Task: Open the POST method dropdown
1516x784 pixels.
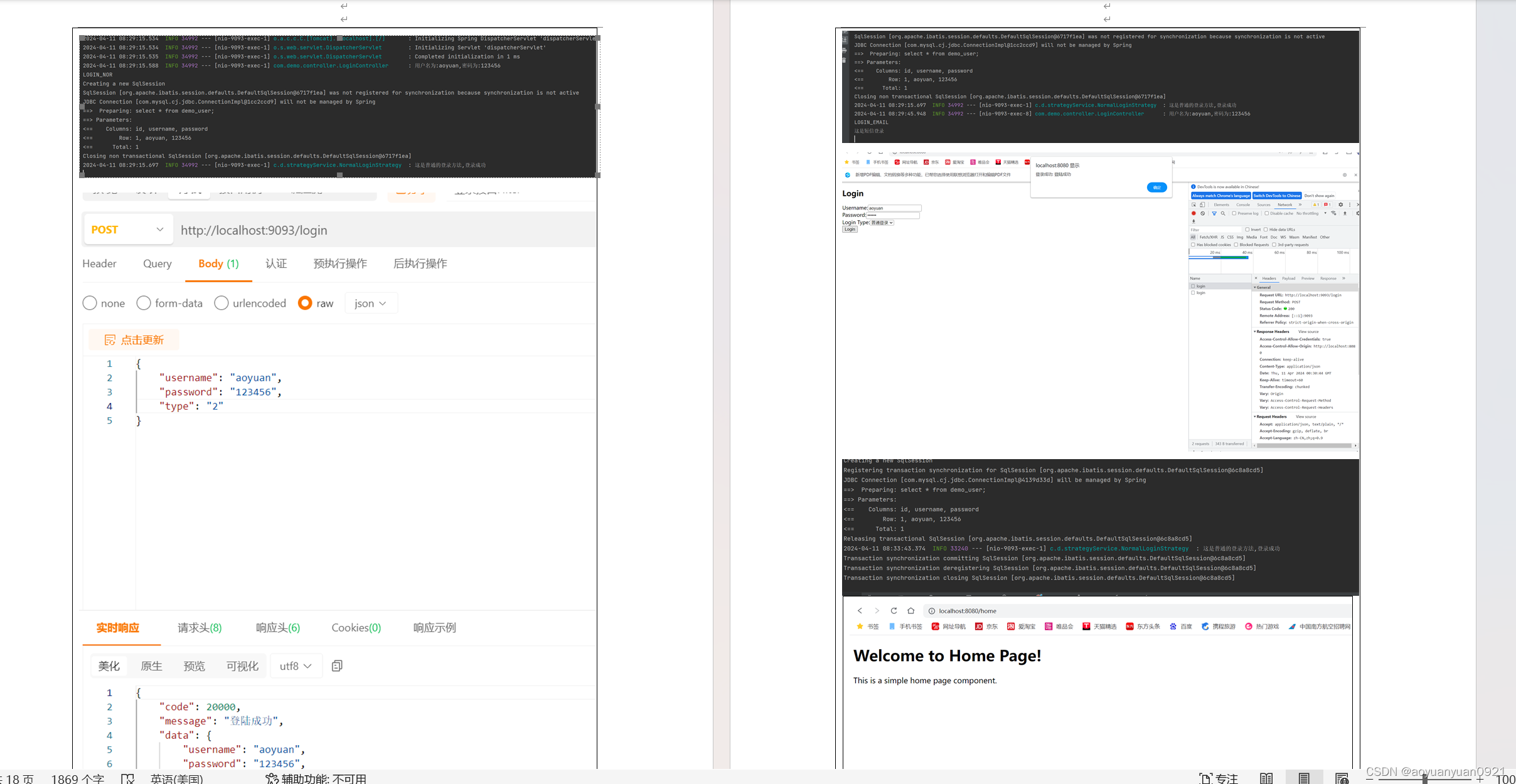Action: click(x=127, y=230)
